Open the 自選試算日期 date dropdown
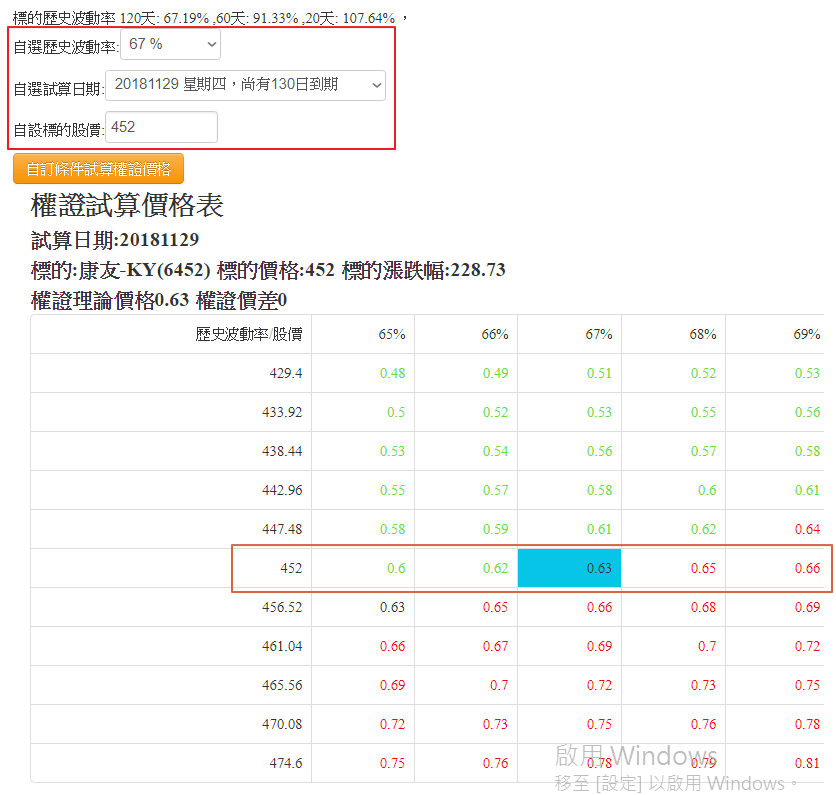This screenshot has height=795, width=836. [245, 85]
